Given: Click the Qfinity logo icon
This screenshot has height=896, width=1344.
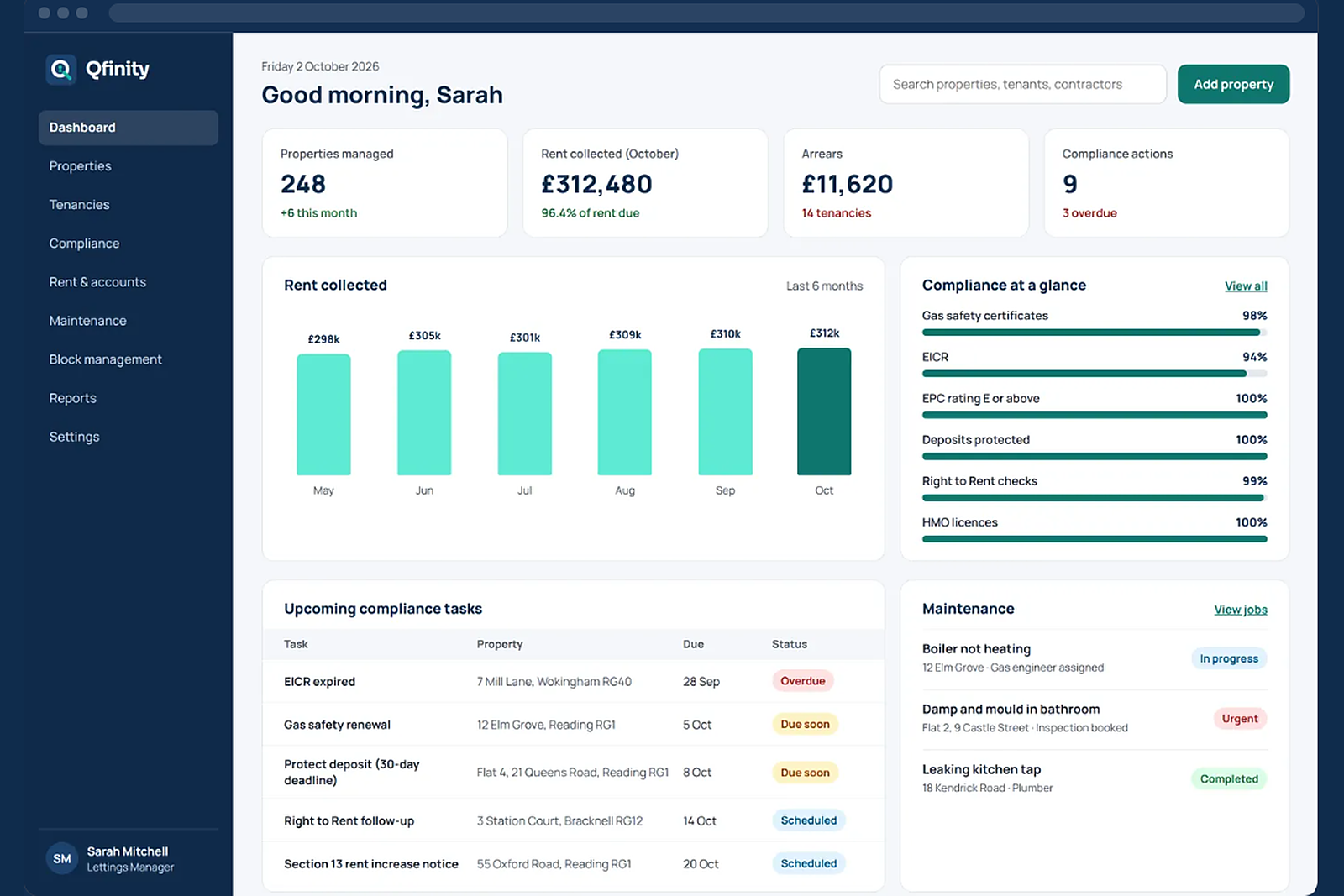Looking at the screenshot, I should point(60,69).
